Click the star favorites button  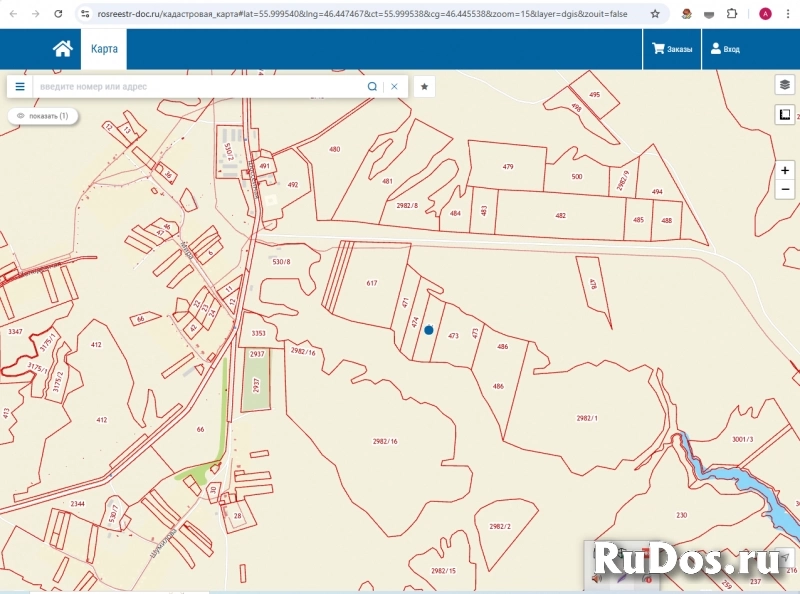(425, 87)
